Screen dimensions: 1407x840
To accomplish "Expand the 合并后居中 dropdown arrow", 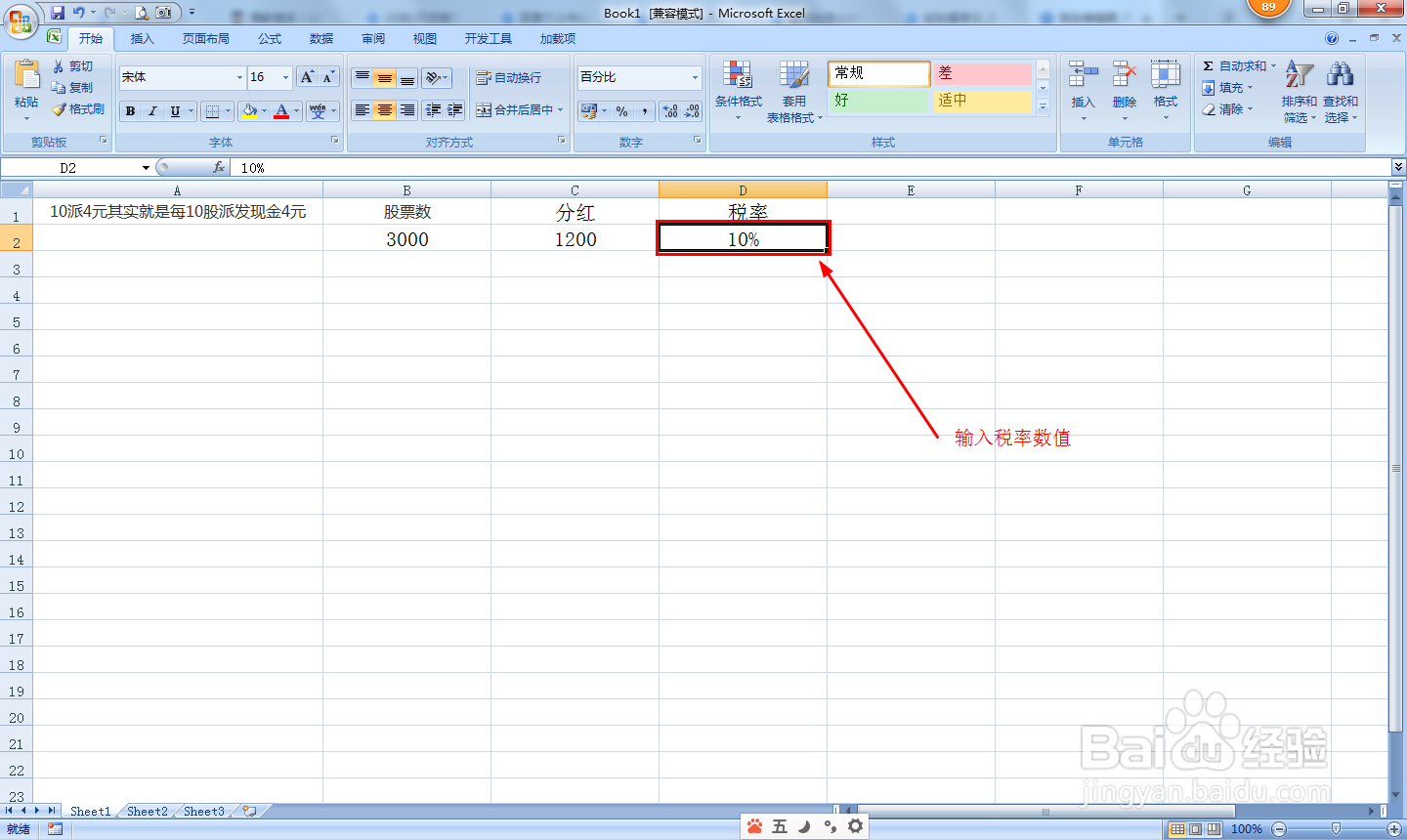I will pyautogui.click(x=561, y=110).
